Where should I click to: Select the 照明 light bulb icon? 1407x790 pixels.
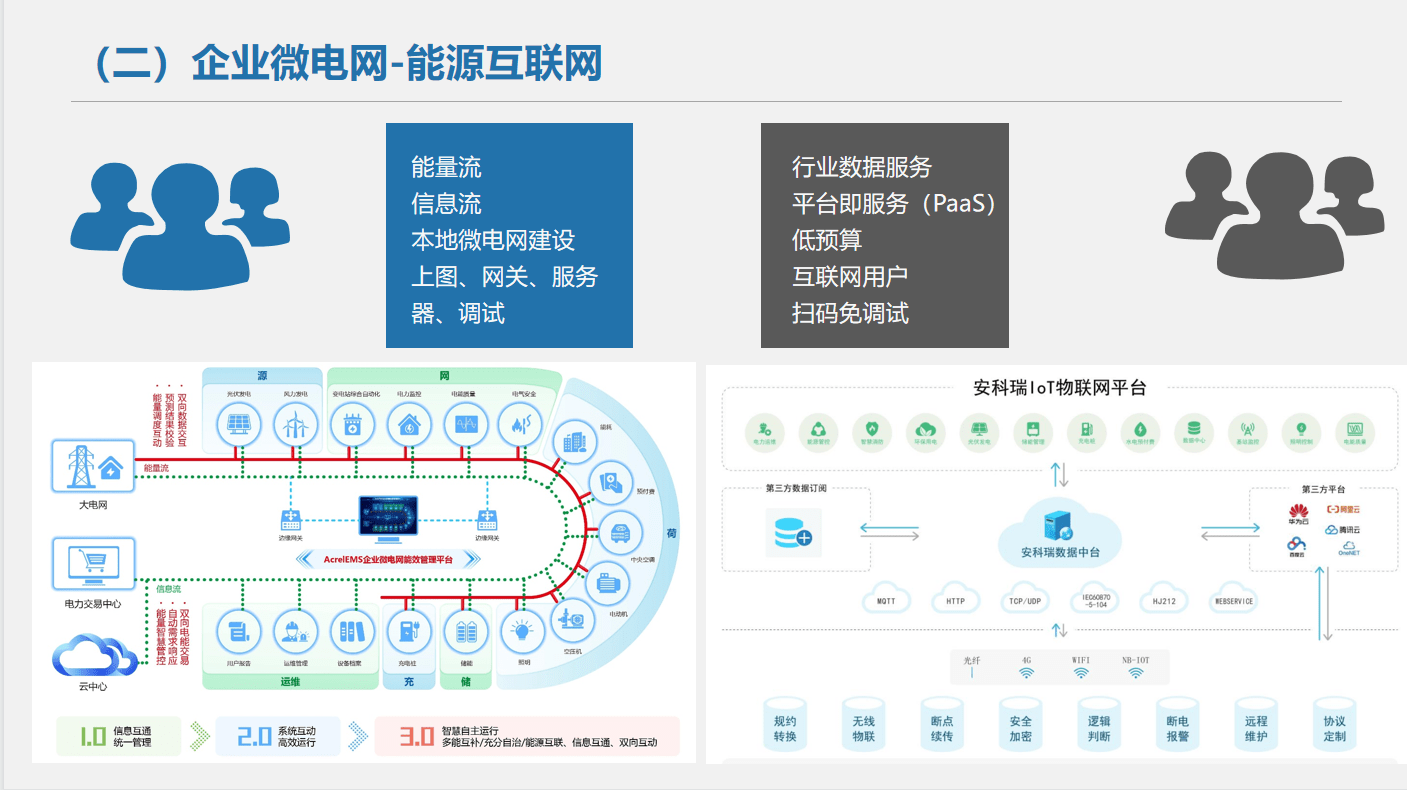click(522, 630)
